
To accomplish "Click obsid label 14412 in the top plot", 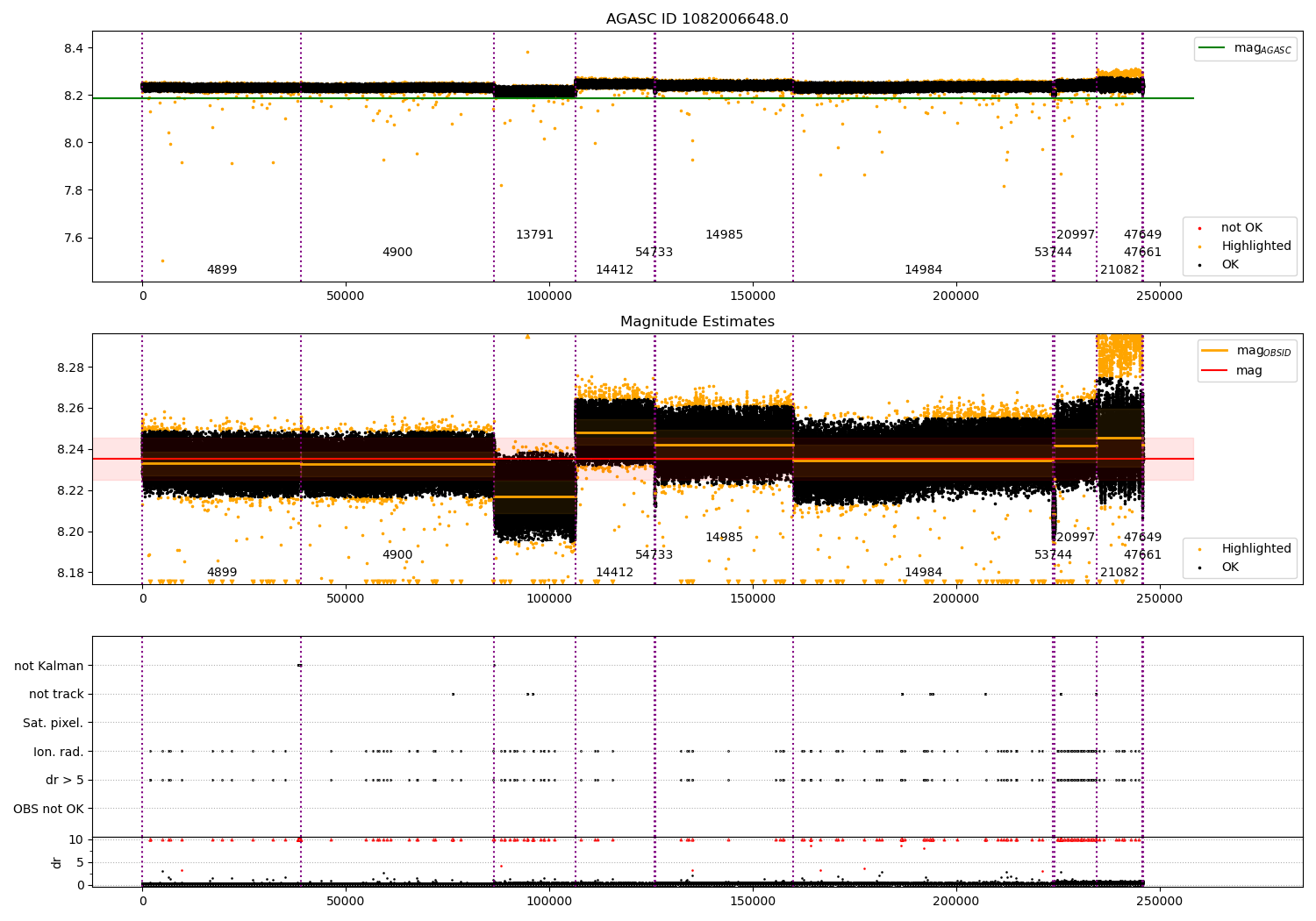I will click(614, 270).
